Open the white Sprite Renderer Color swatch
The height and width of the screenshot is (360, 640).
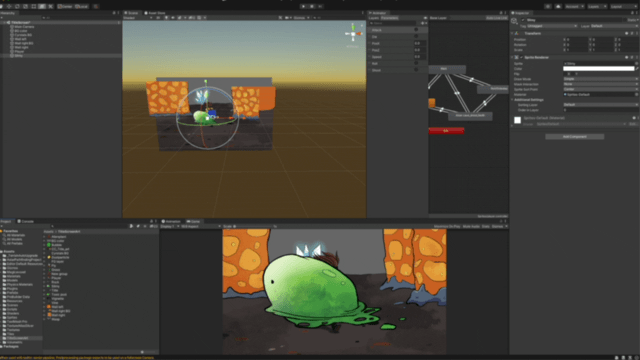pyautogui.click(x=598, y=69)
